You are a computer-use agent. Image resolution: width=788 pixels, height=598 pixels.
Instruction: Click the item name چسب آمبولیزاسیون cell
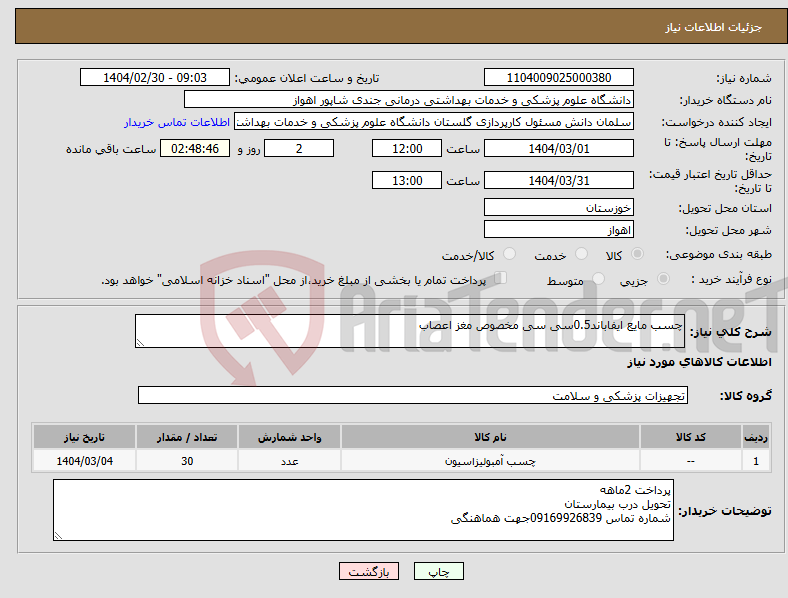490,461
